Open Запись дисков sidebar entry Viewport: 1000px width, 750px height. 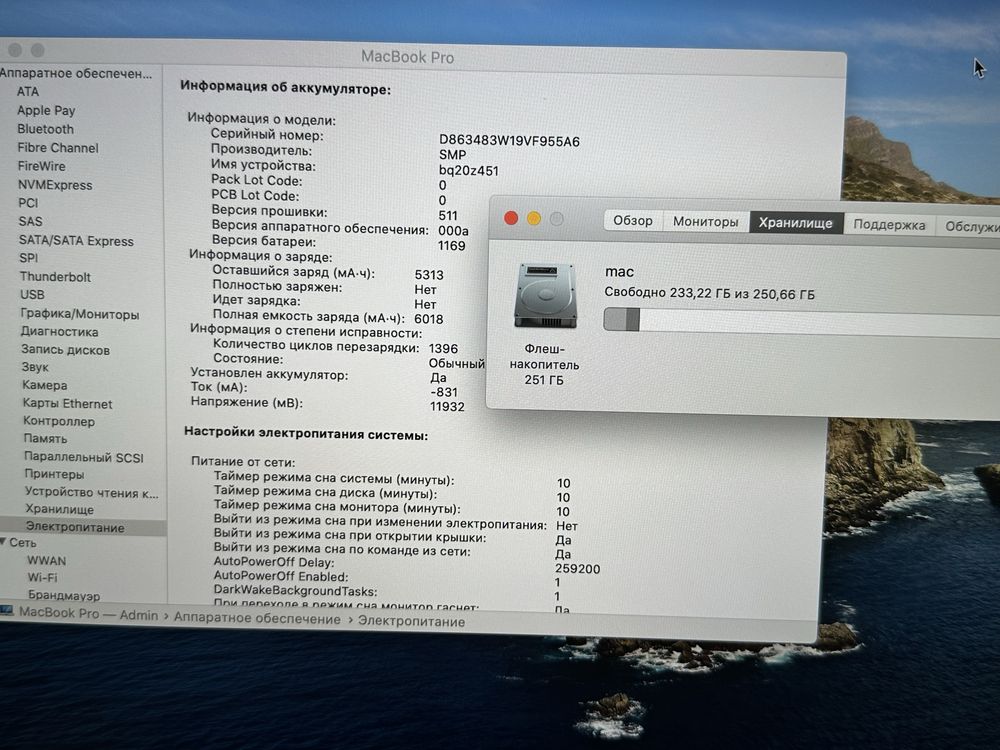point(65,349)
